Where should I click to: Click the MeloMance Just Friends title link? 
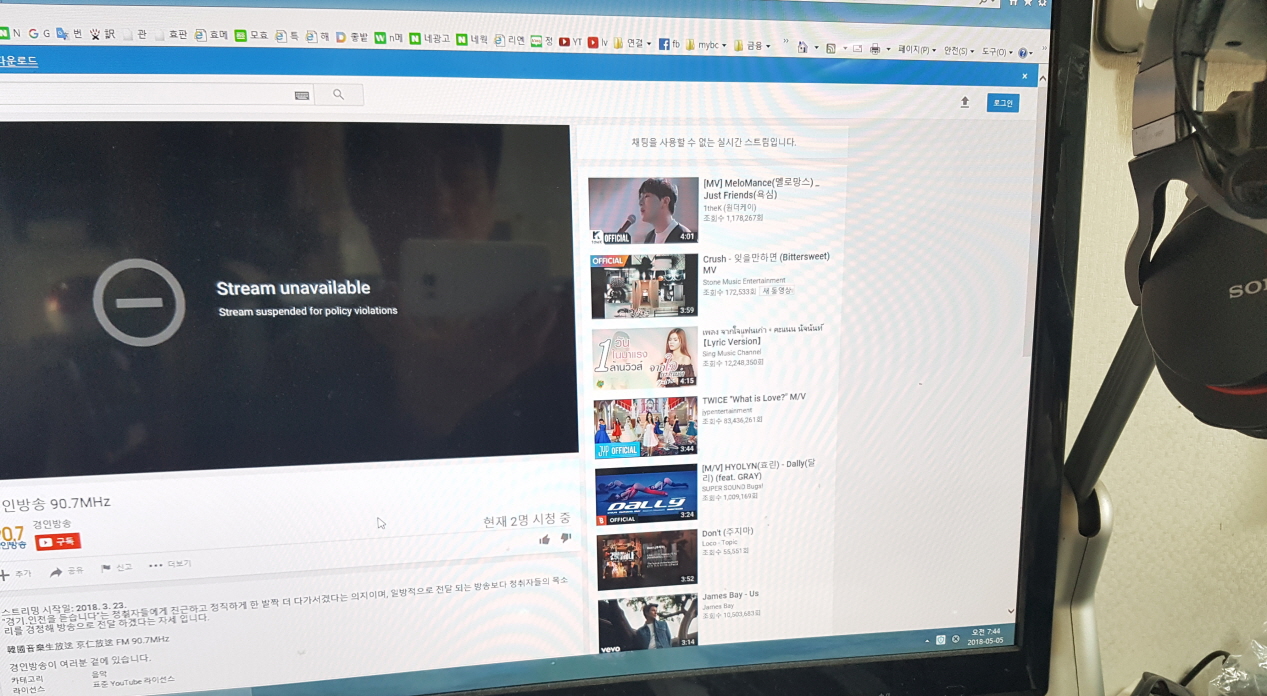(x=761, y=189)
